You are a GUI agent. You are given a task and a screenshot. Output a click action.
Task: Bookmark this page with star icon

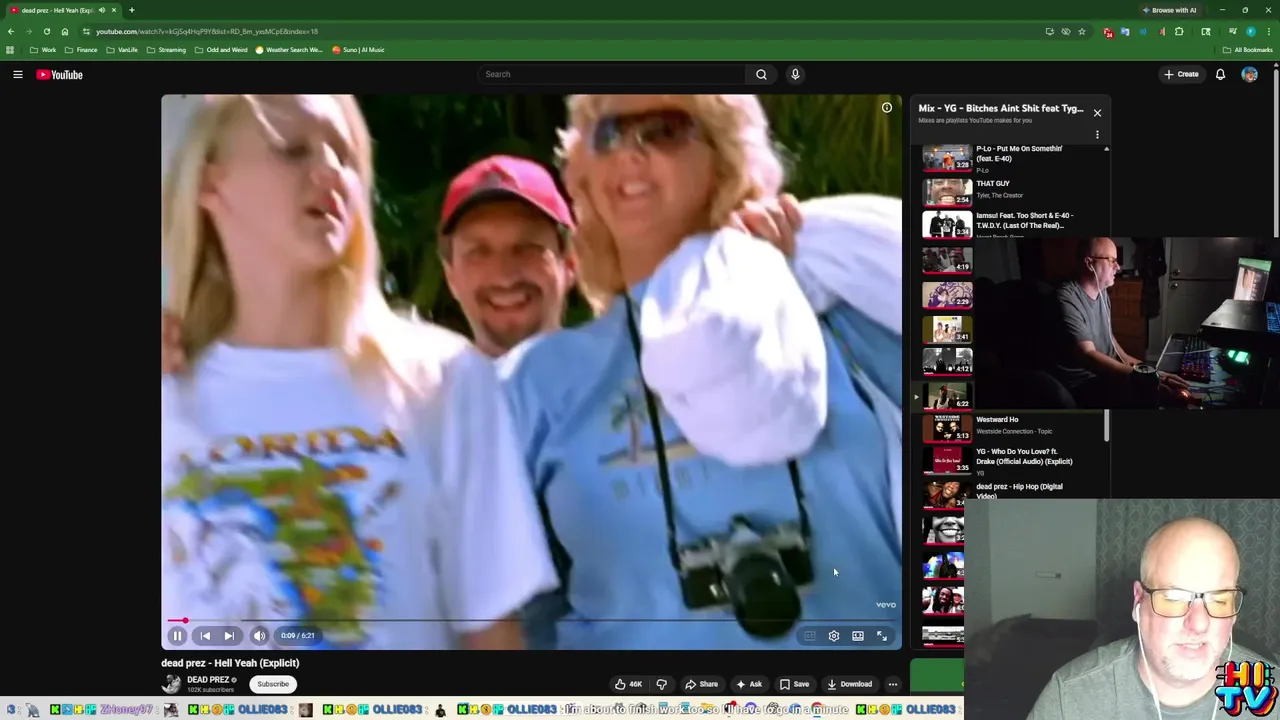tap(1081, 31)
